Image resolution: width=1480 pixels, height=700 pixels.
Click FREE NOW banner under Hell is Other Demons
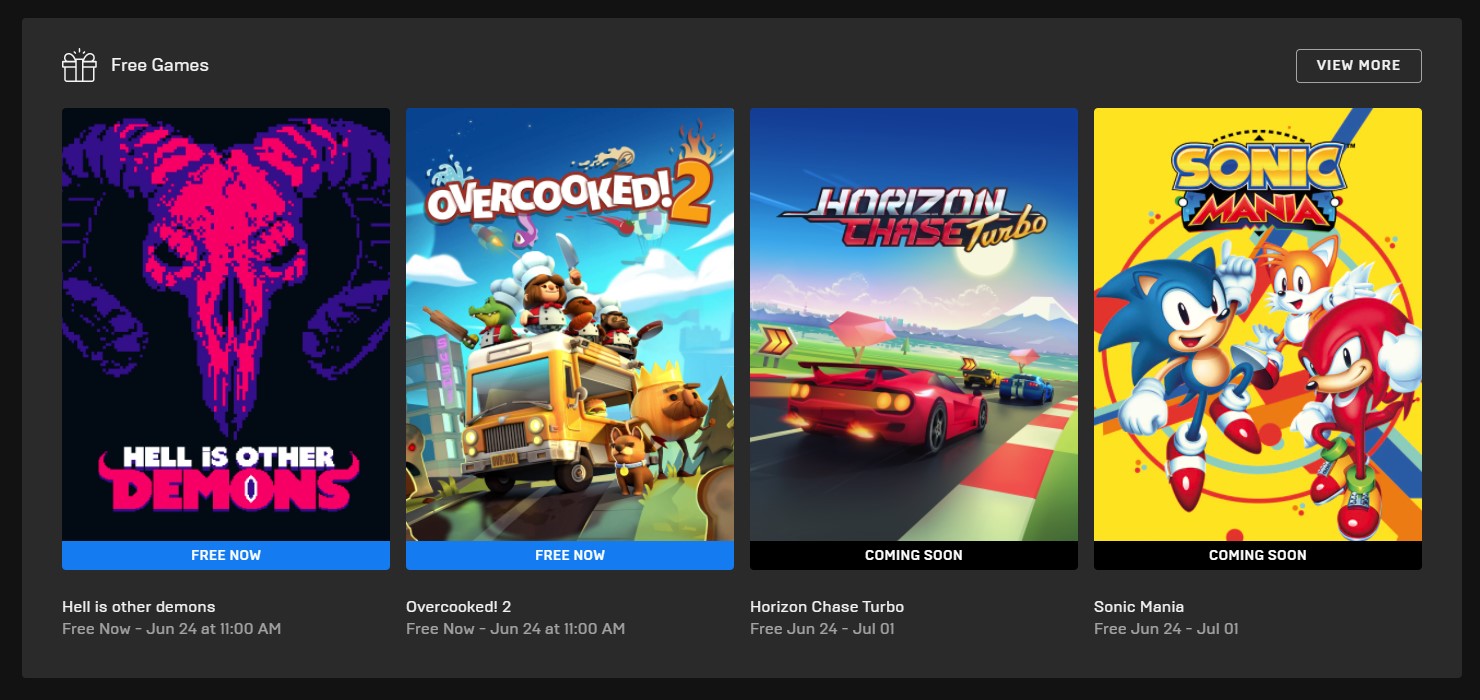(x=226, y=555)
